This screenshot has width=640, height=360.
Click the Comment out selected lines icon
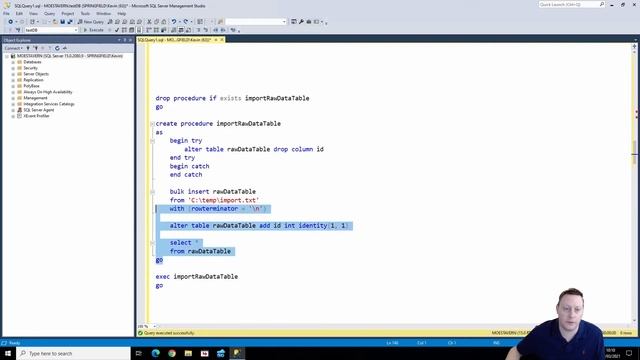pos(199,30)
